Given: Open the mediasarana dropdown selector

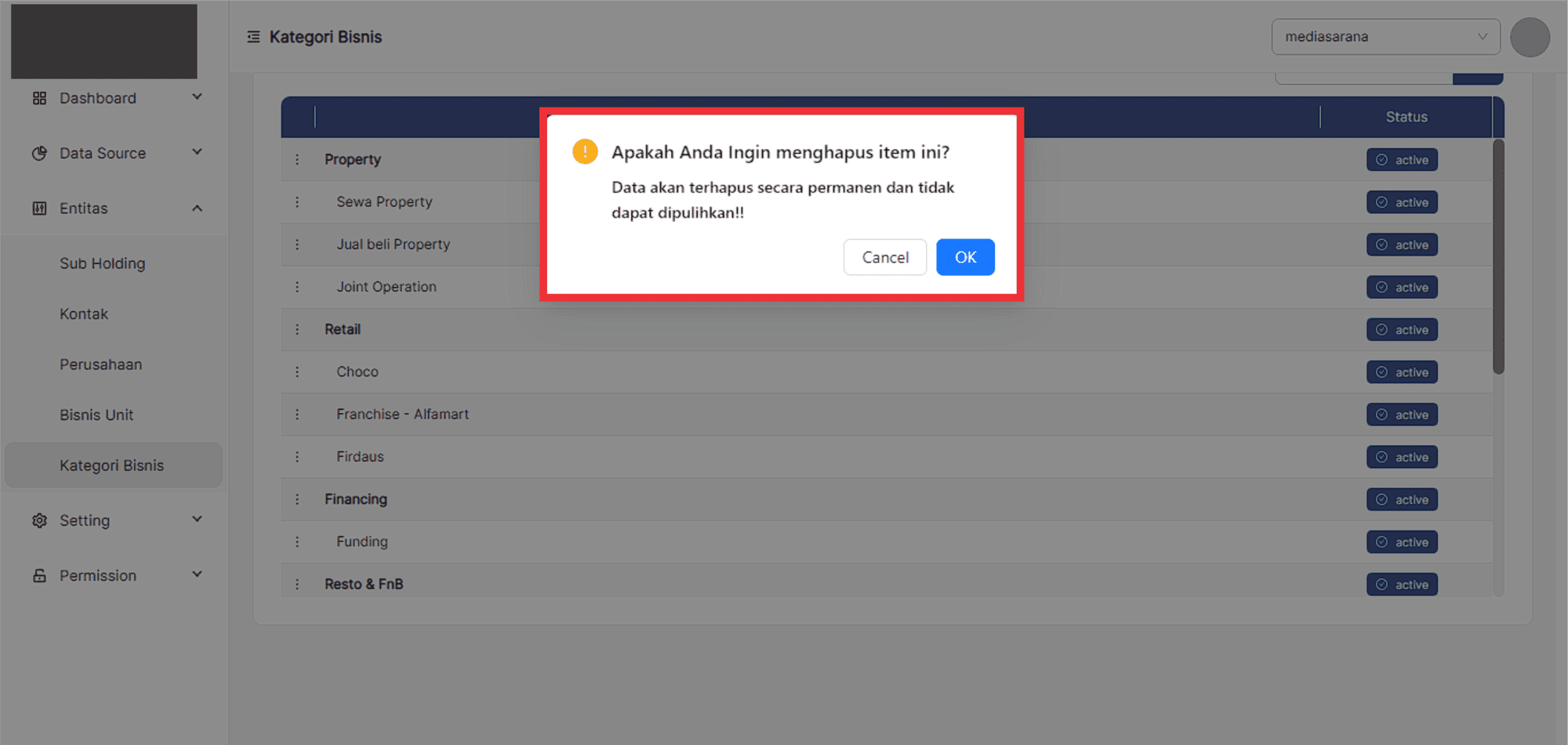Looking at the screenshot, I should [1385, 37].
